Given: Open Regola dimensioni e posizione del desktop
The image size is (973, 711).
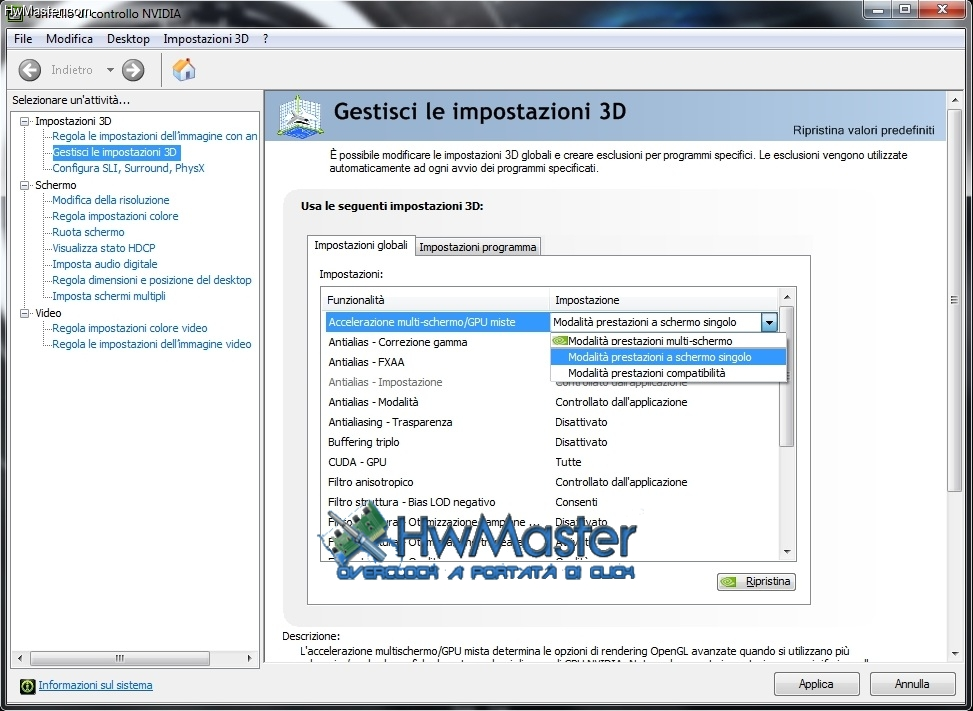Looking at the screenshot, I should pos(151,280).
